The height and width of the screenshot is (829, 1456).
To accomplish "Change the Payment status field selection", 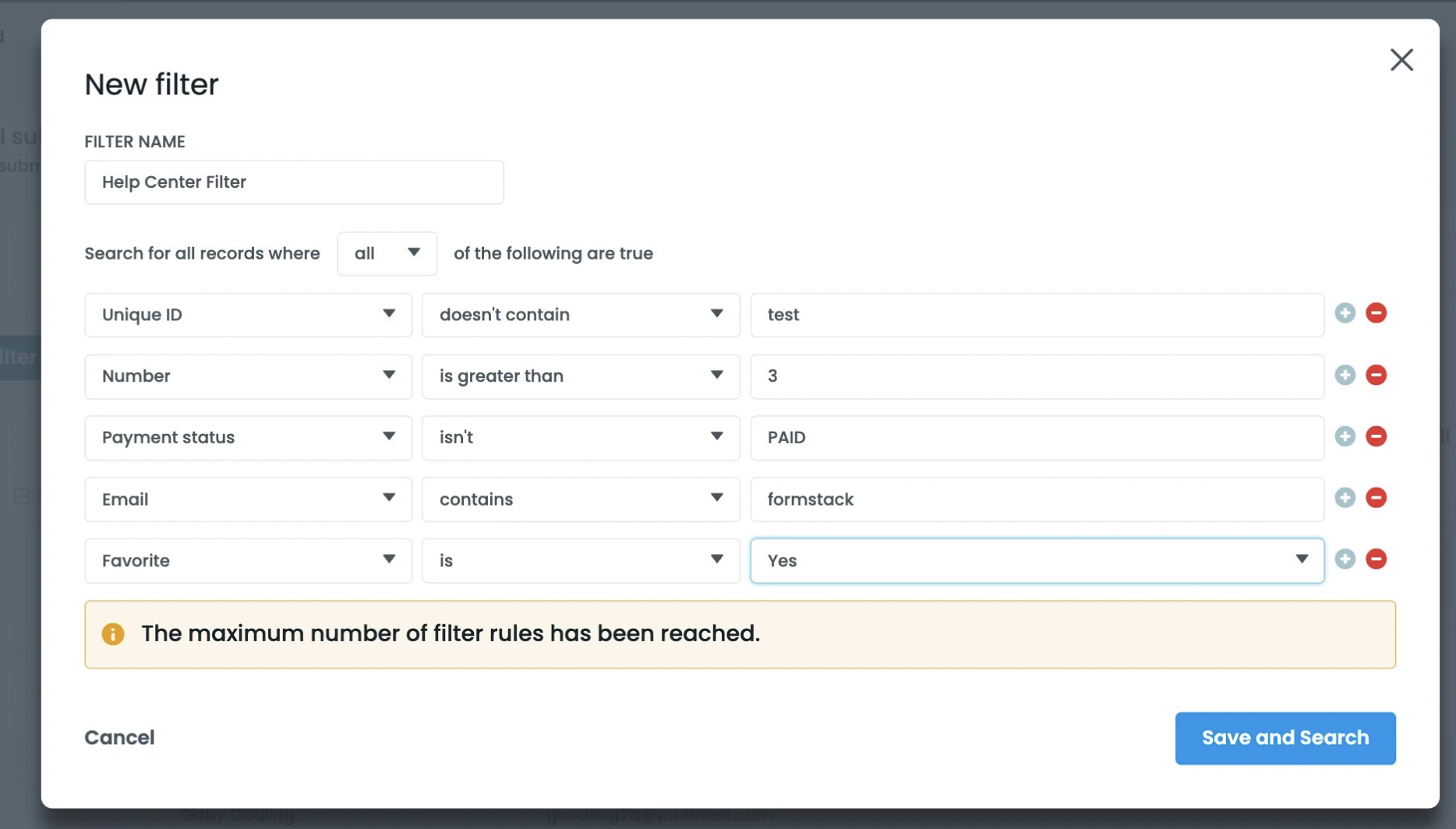I will point(248,438).
